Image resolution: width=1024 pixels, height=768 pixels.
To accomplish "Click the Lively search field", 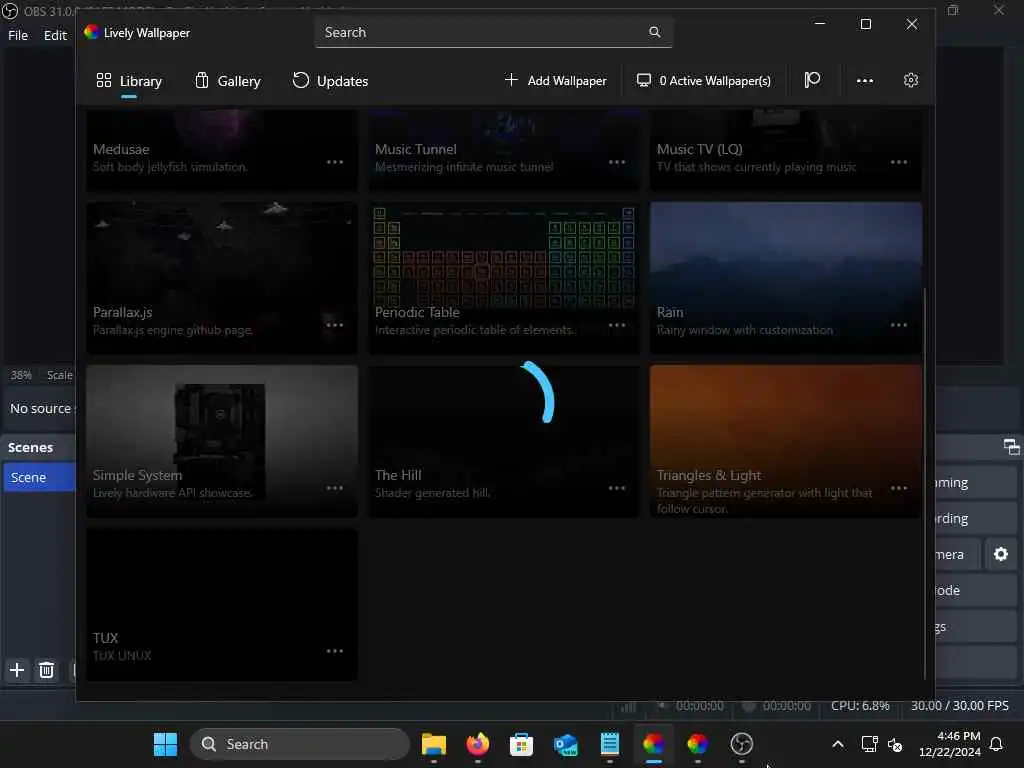I will click(x=493, y=32).
